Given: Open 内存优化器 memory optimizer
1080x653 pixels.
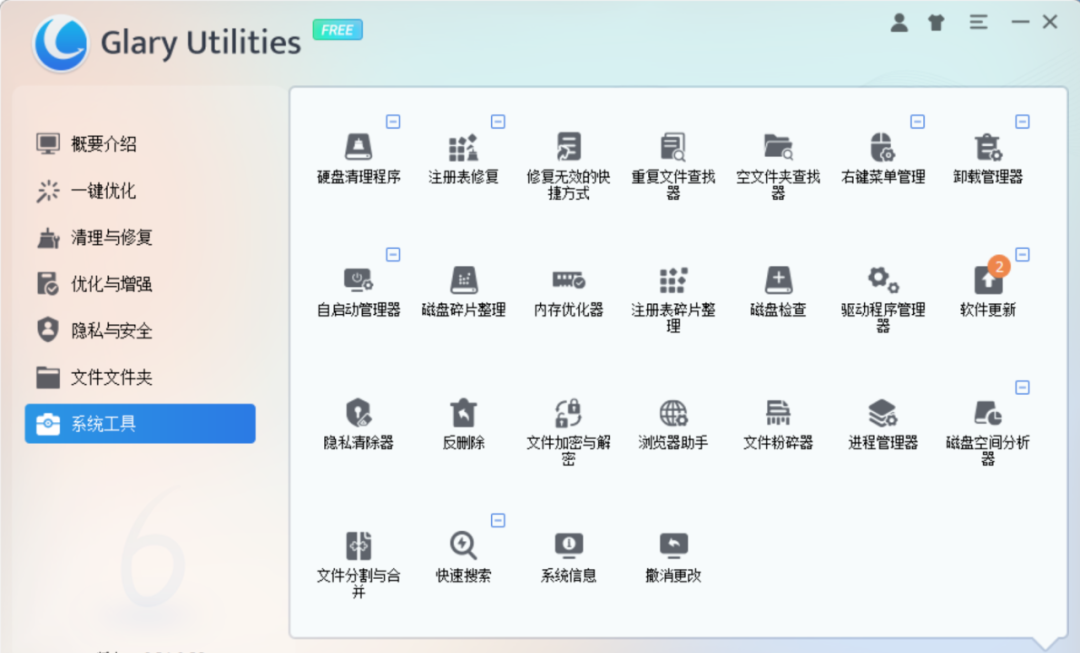Looking at the screenshot, I should click(568, 292).
